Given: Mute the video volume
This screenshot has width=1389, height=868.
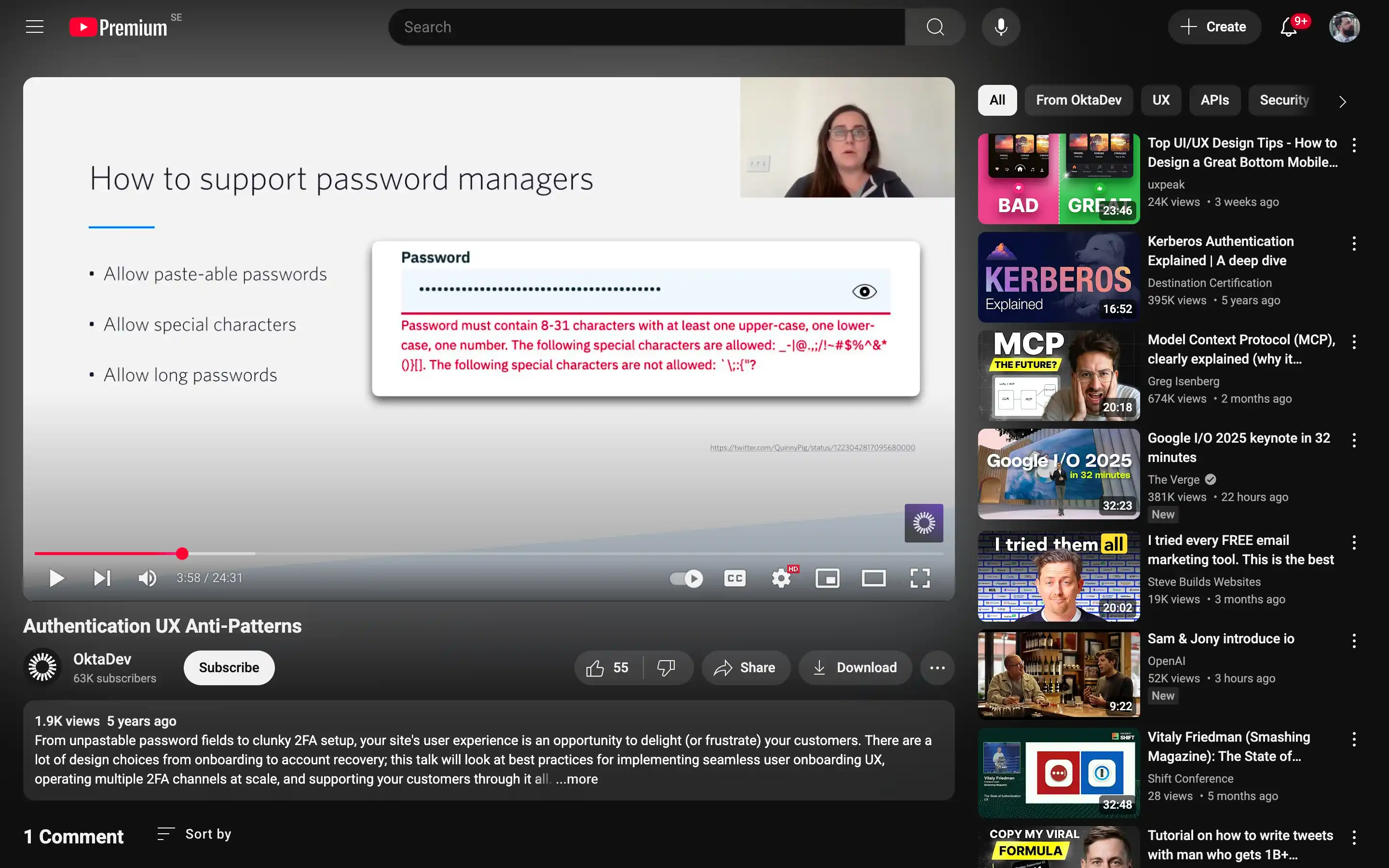Looking at the screenshot, I should 148,578.
